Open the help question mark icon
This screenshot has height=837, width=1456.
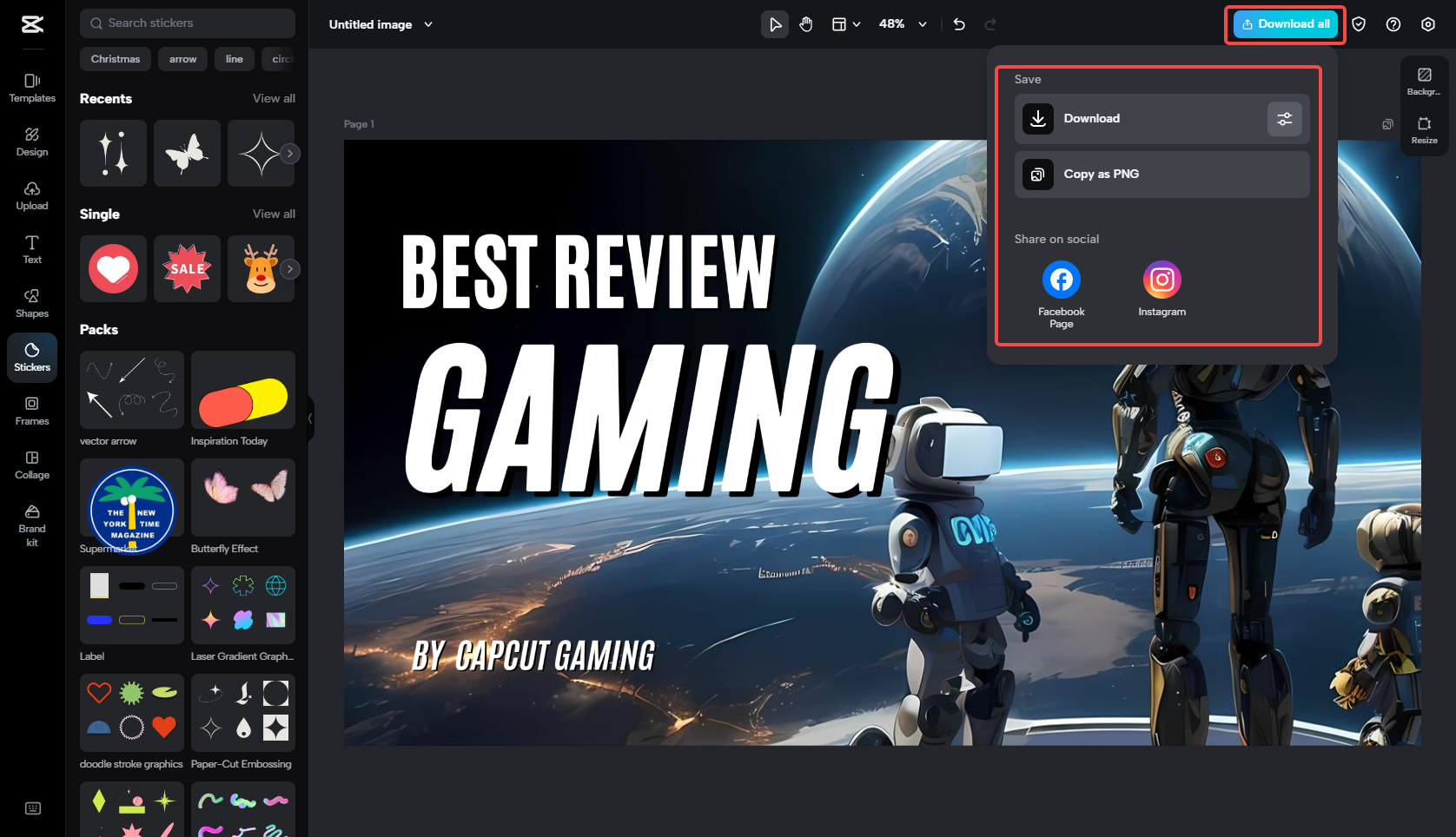pos(1393,24)
